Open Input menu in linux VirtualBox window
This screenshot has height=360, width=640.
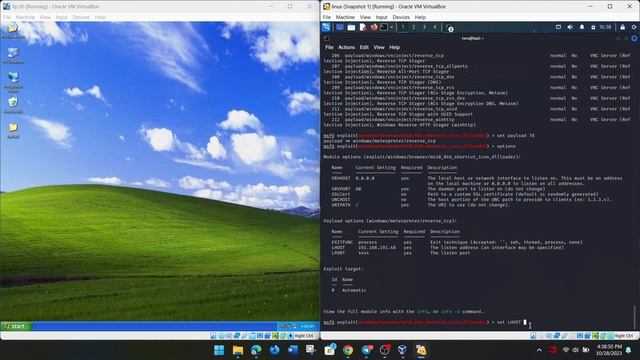pos(381,17)
